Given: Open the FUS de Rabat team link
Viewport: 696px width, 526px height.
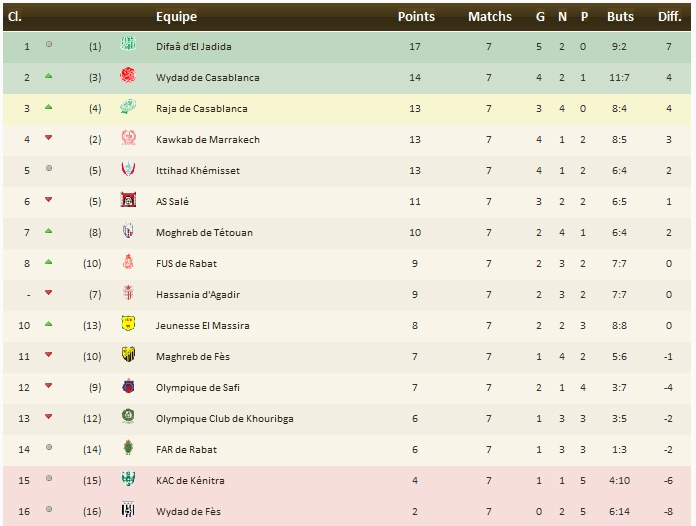Looking at the screenshot, I should tap(186, 263).
